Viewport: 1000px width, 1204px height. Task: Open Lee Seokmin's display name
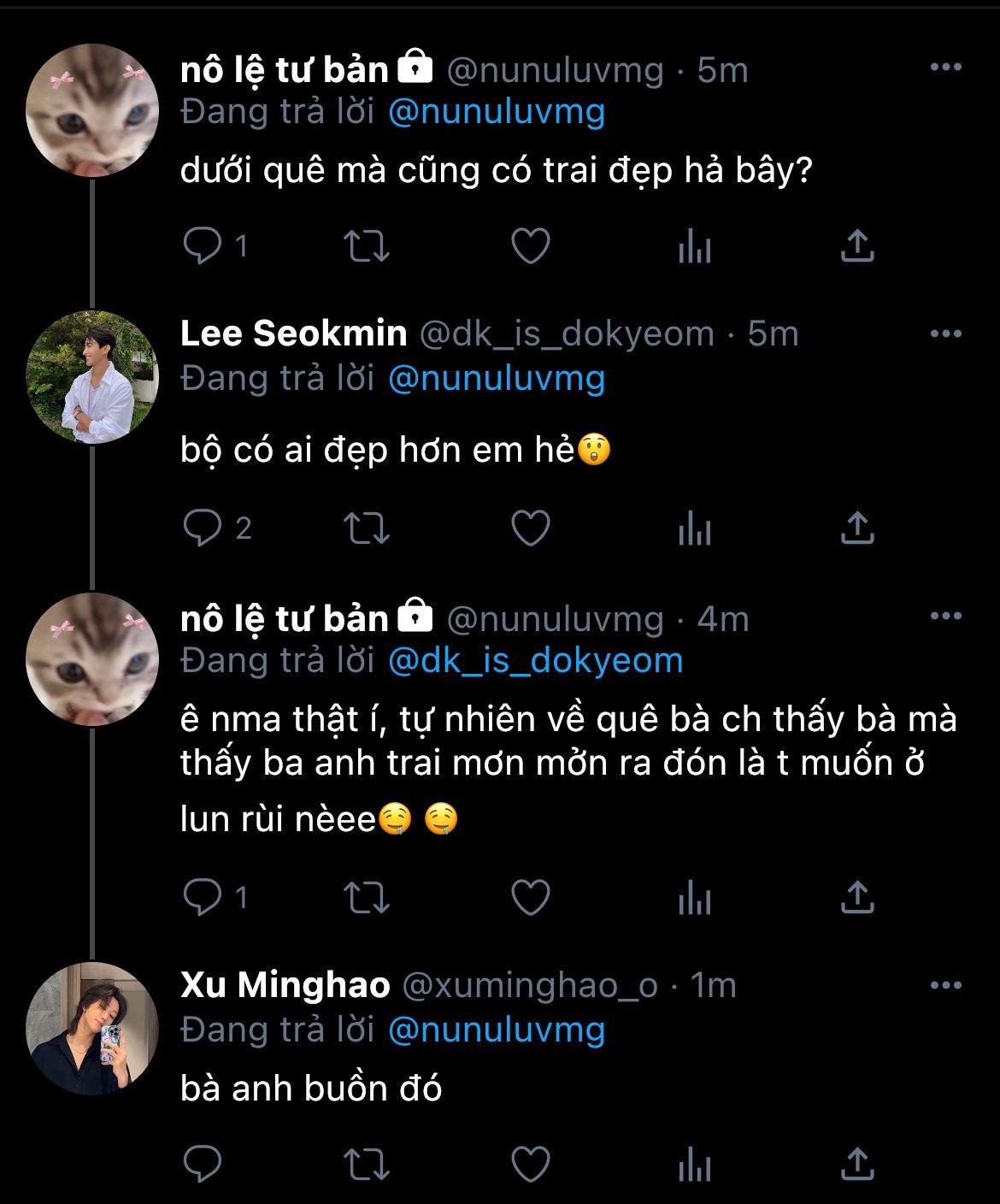pos(293,333)
